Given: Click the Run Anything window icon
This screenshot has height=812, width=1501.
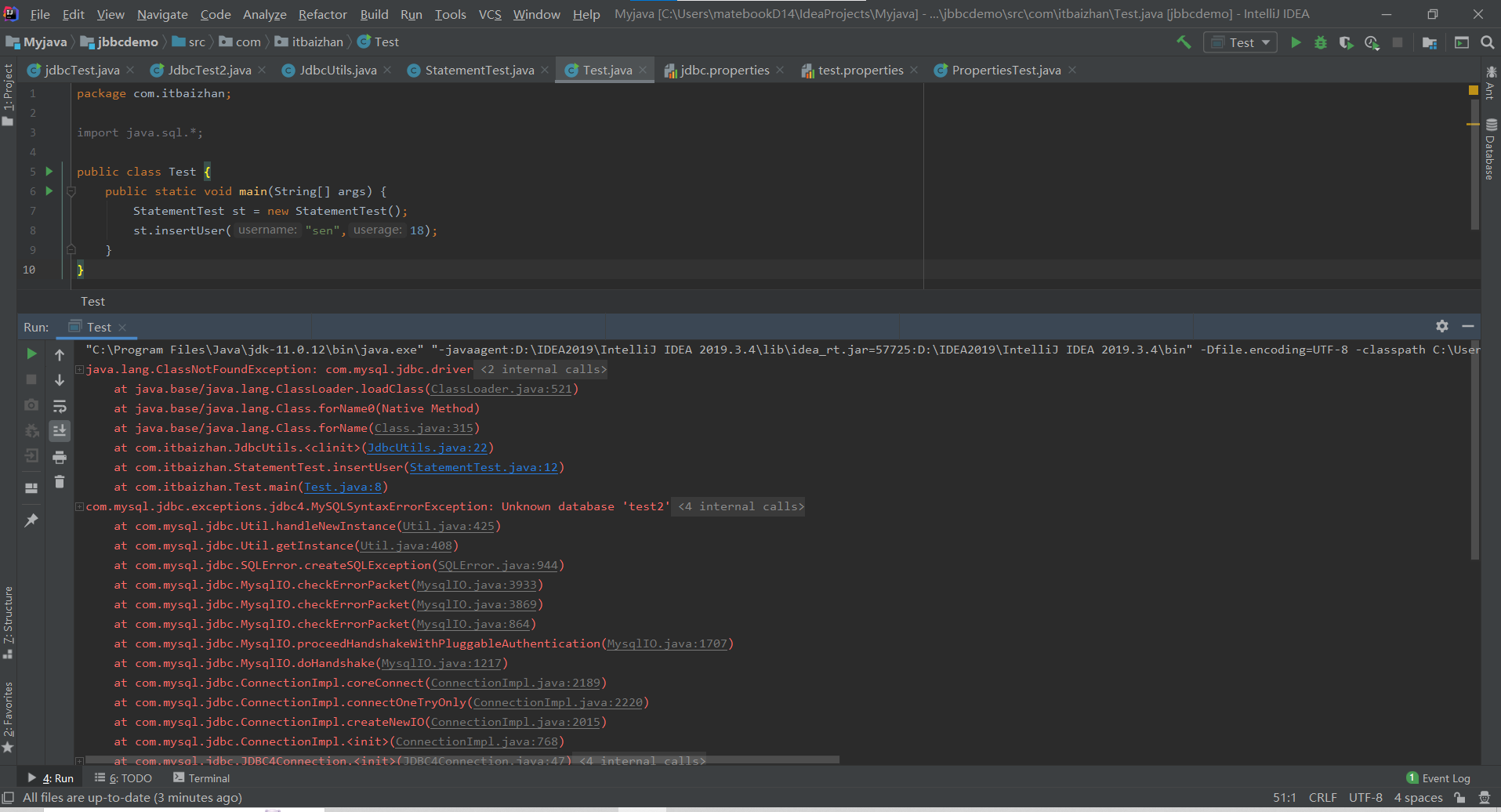Looking at the screenshot, I should click(x=1462, y=42).
